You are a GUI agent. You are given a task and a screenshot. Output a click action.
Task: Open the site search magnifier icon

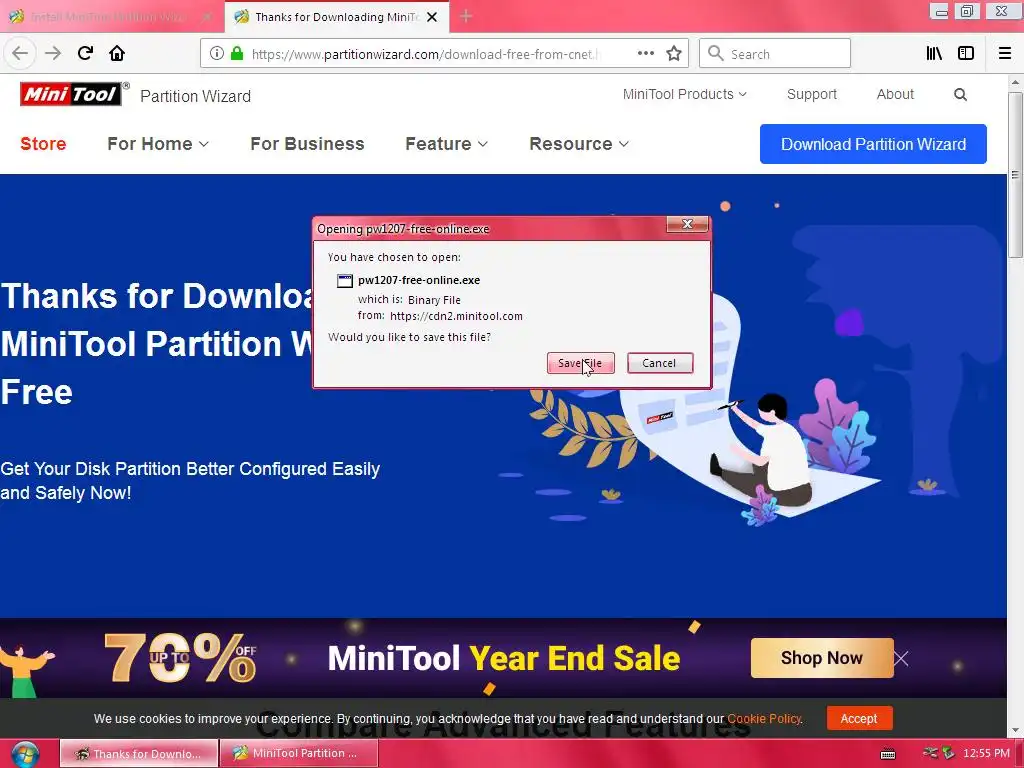point(960,95)
